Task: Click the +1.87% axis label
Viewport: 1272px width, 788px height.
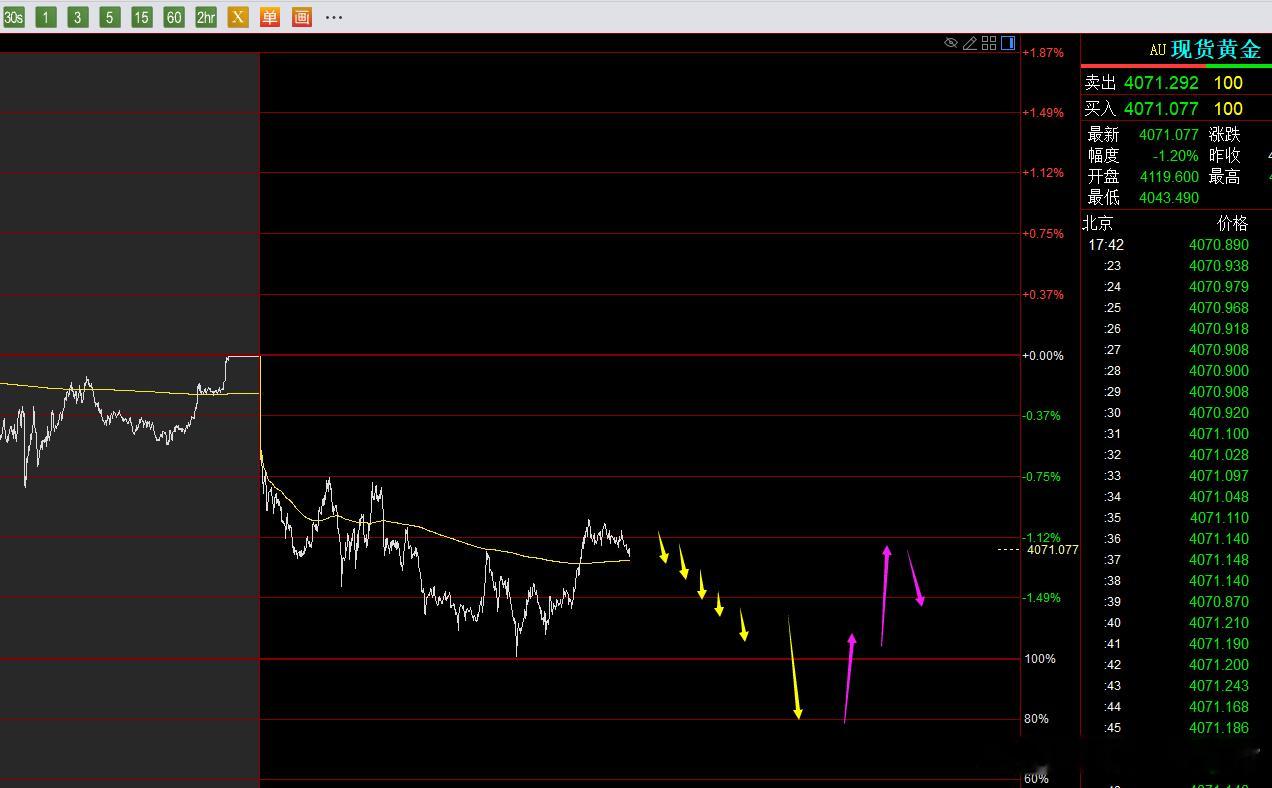Action: point(1043,53)
